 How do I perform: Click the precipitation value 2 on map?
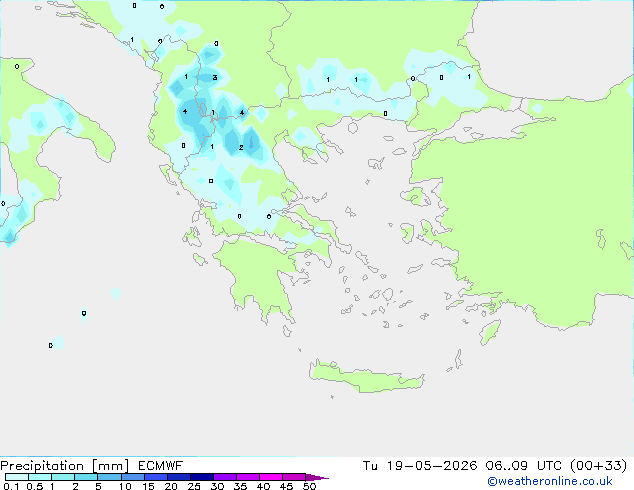[x=241, y=148]
